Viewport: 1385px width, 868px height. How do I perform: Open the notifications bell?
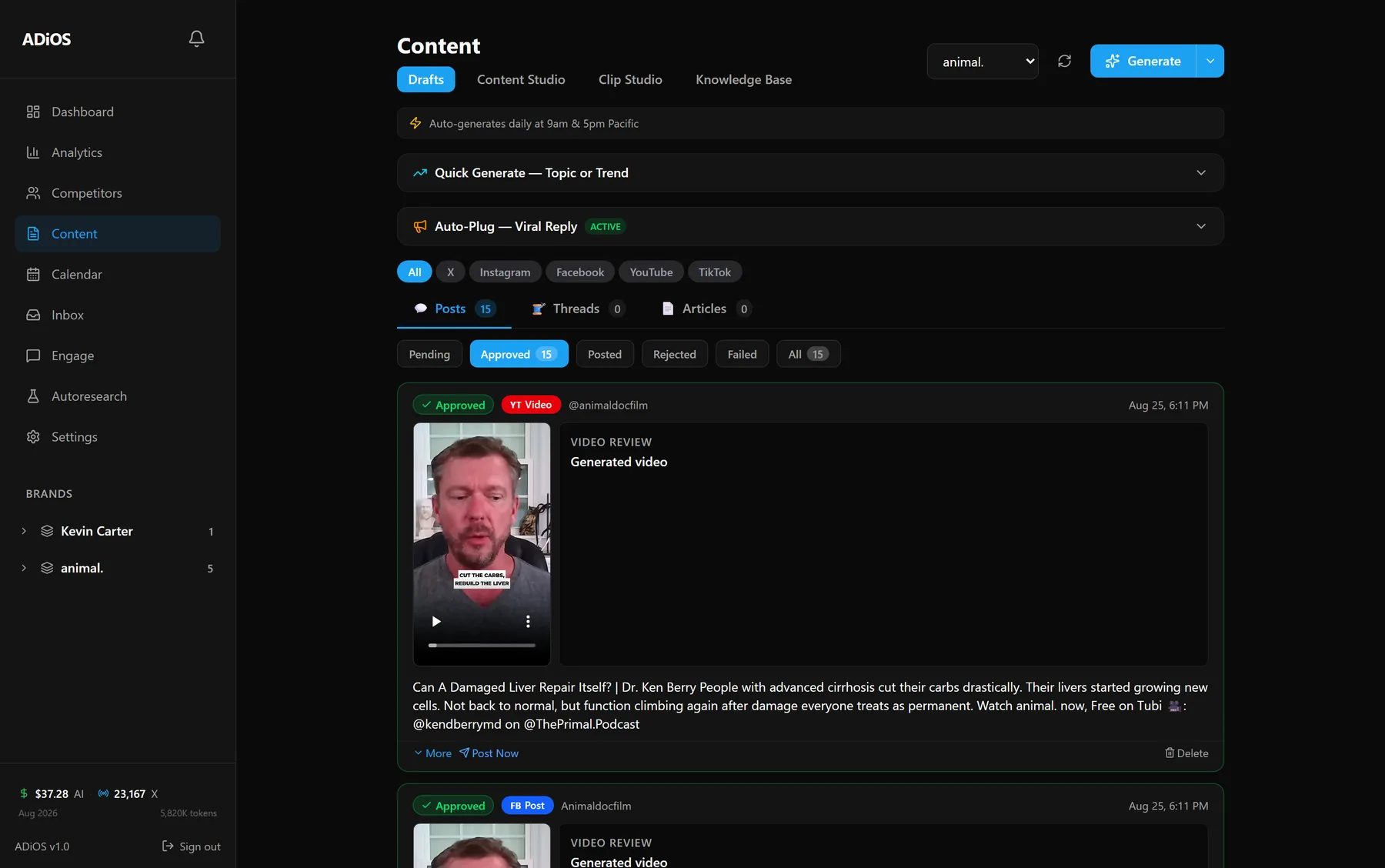(196, 38)
